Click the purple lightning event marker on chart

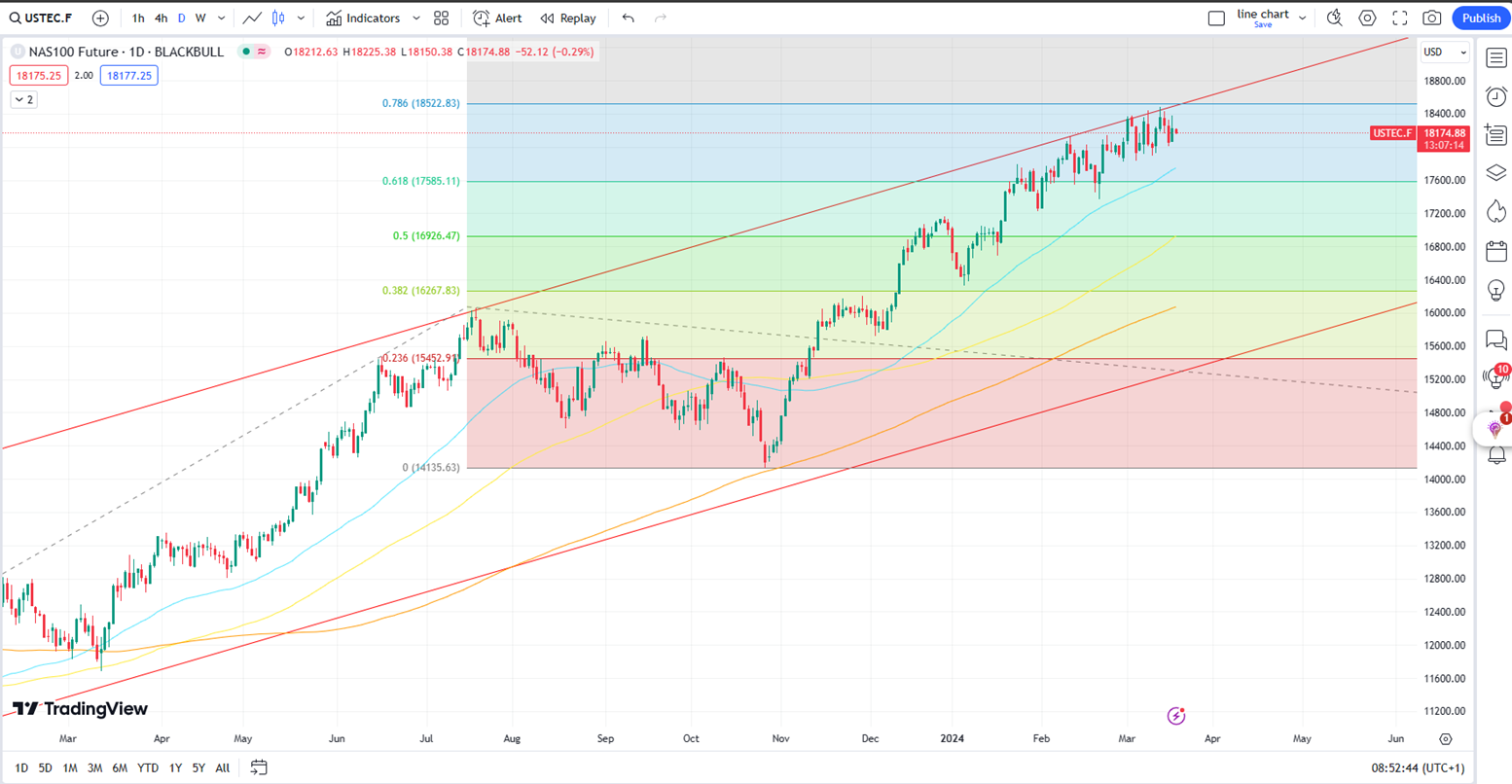(1176, 717)
